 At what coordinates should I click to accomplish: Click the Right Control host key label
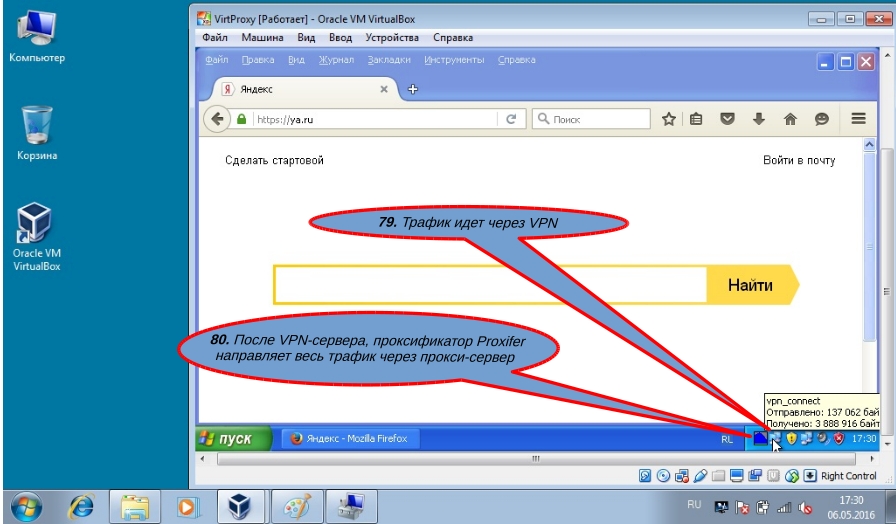(849, 475)
